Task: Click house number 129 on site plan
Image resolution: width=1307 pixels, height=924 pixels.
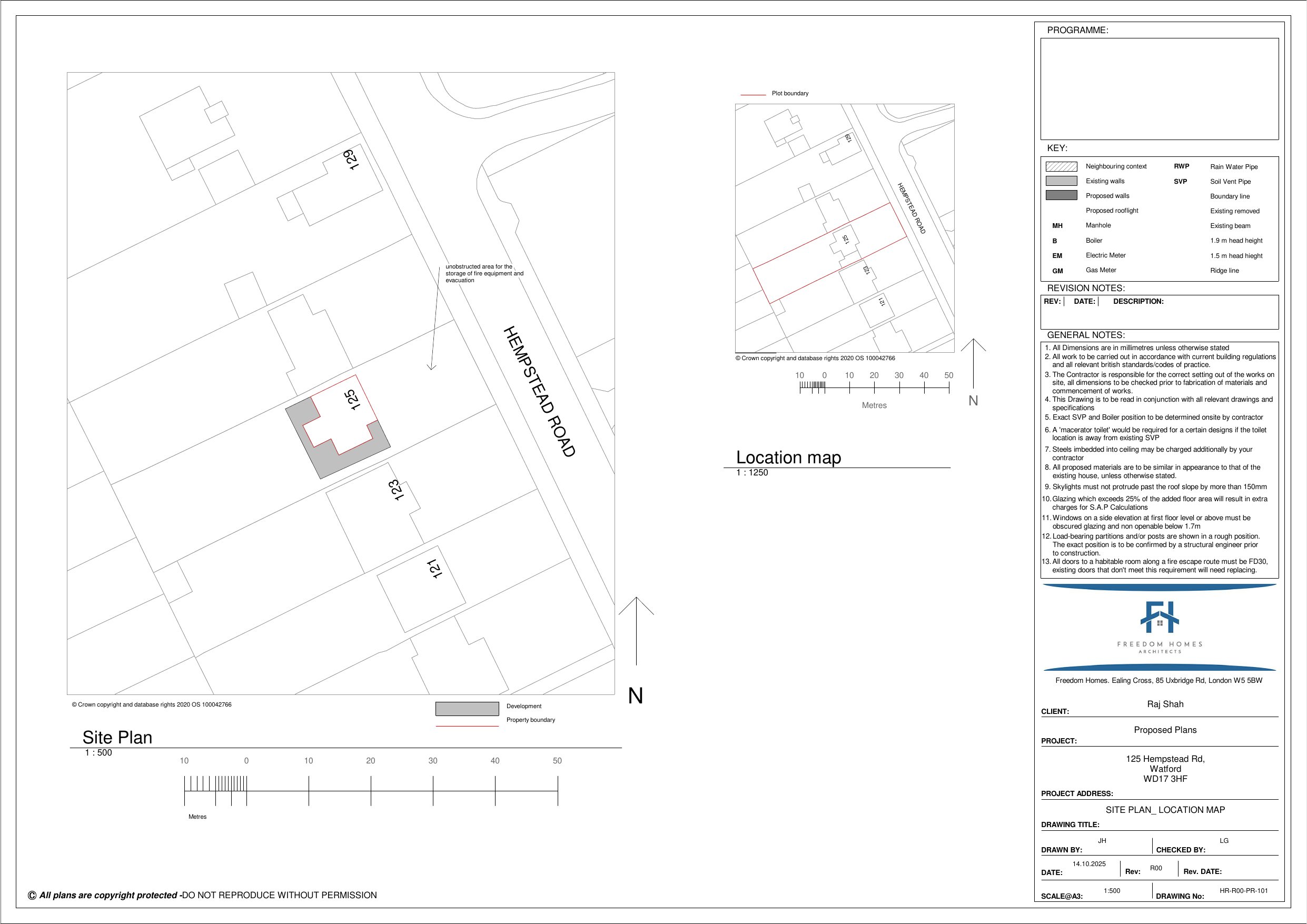Action: click(x=351, y=160)
